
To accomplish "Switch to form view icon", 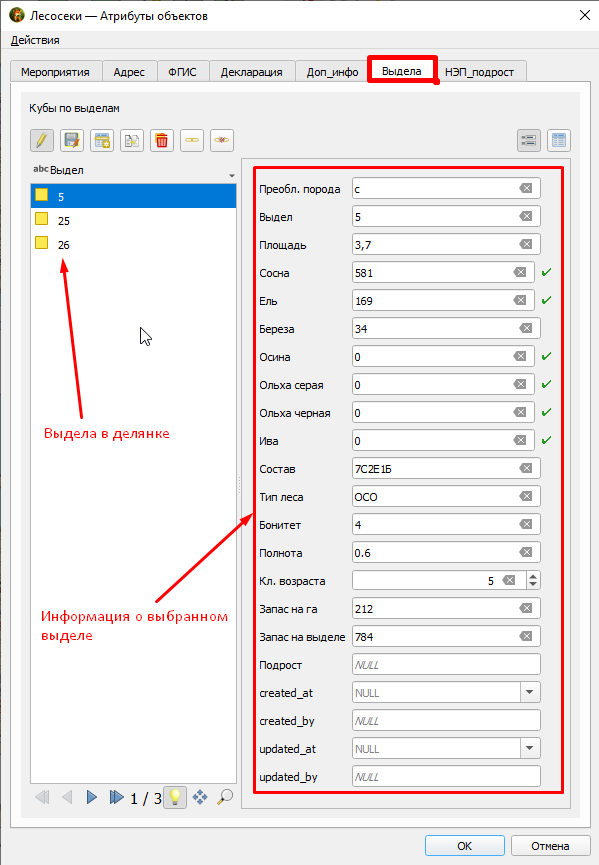I will pyautogui.click(x=529, y=140).
